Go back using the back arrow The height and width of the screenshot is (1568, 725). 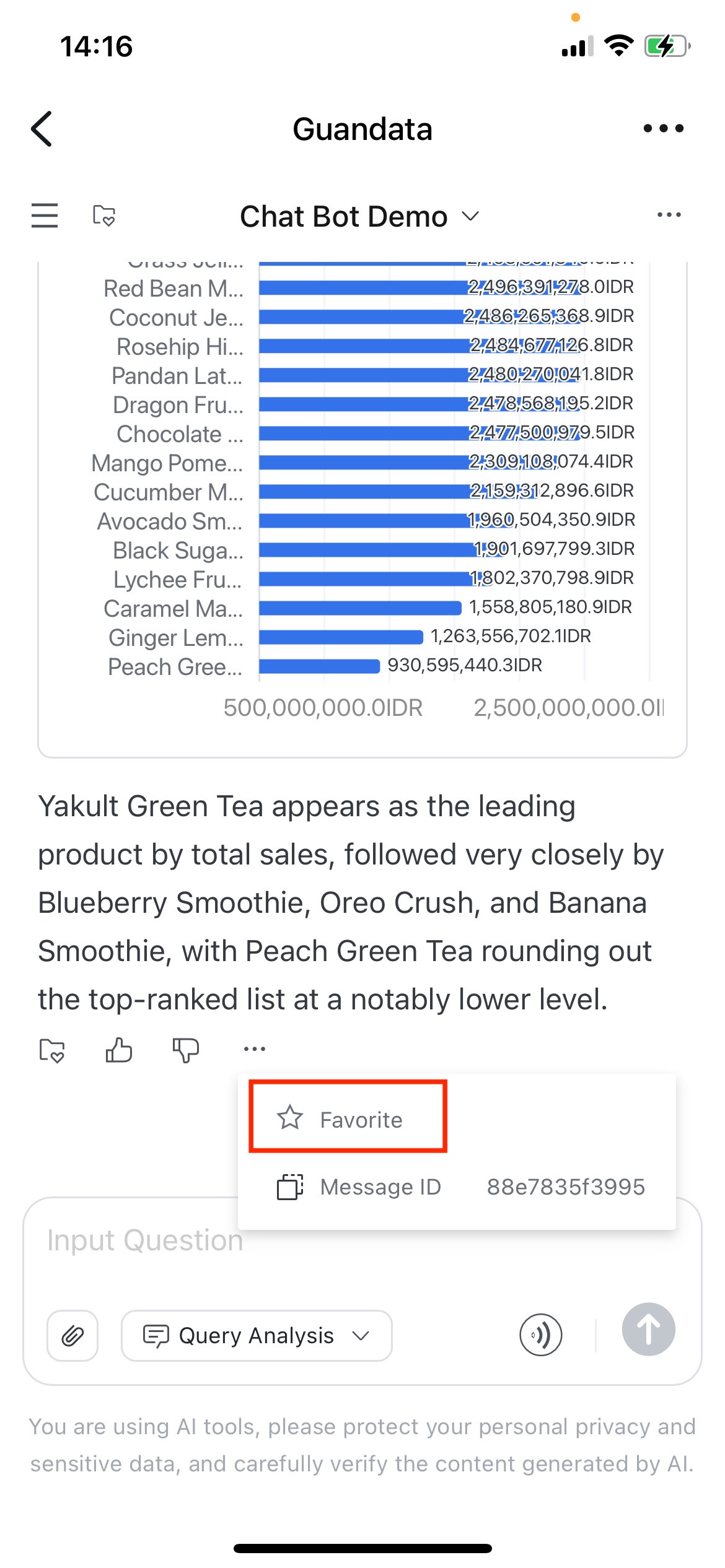coord(42,129)
